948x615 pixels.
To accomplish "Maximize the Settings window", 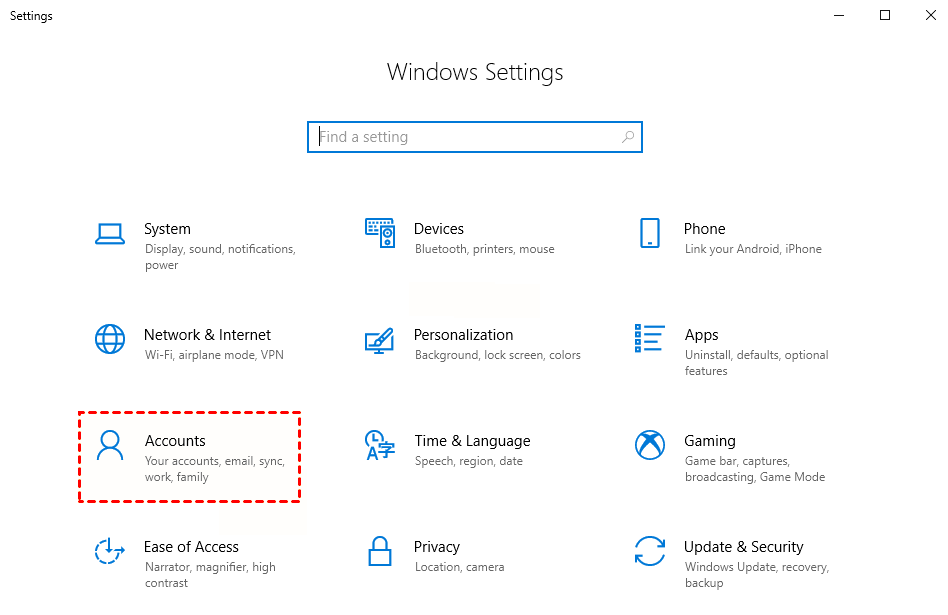I will pyautogui.click(x=885, y=15).
